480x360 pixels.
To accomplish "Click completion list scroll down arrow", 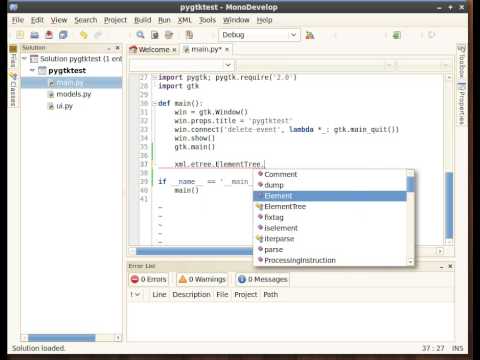I will pos(410,262).
